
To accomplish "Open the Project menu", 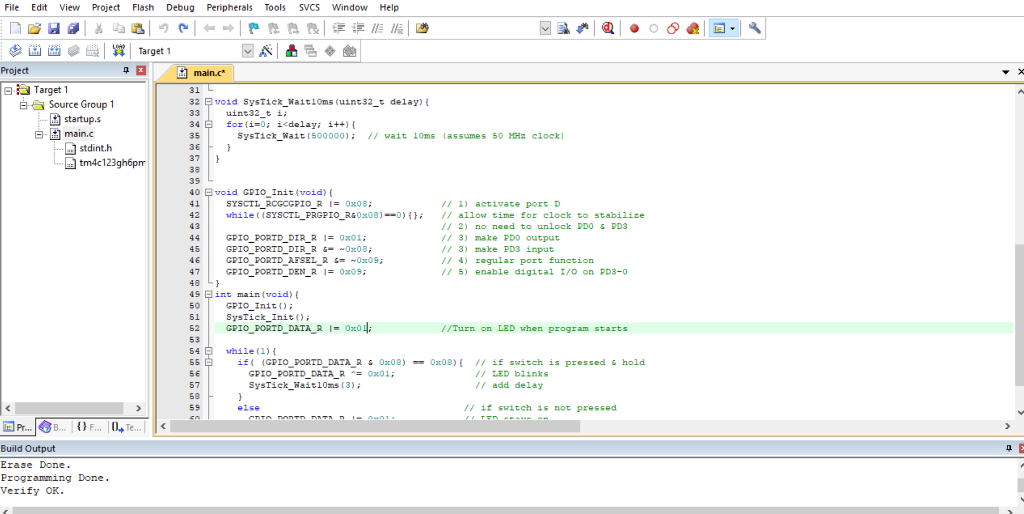I will (106, 7).
